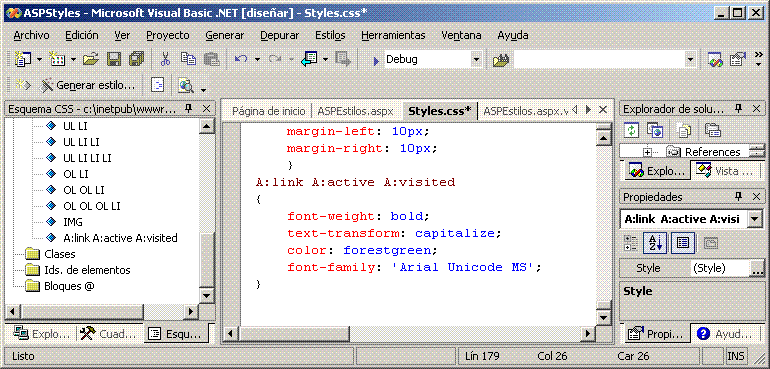Switch to the Página de inicio tab
The width and height of the screenshot is (770, 369).
point(269,111)
